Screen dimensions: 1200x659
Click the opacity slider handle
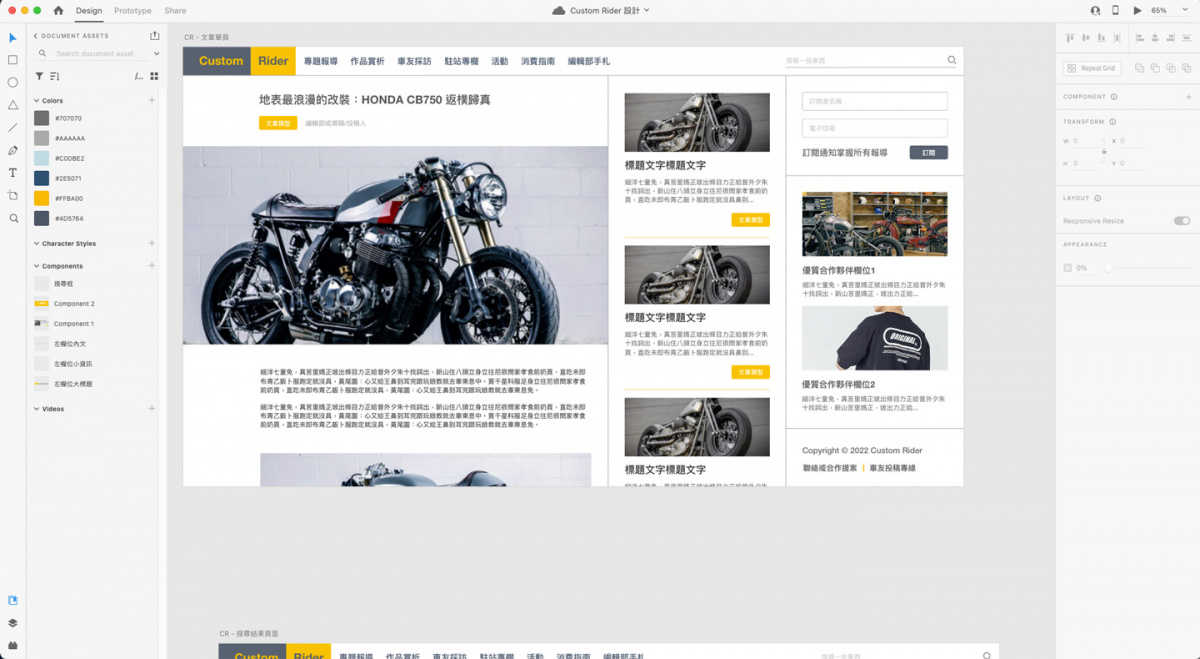1107,268
